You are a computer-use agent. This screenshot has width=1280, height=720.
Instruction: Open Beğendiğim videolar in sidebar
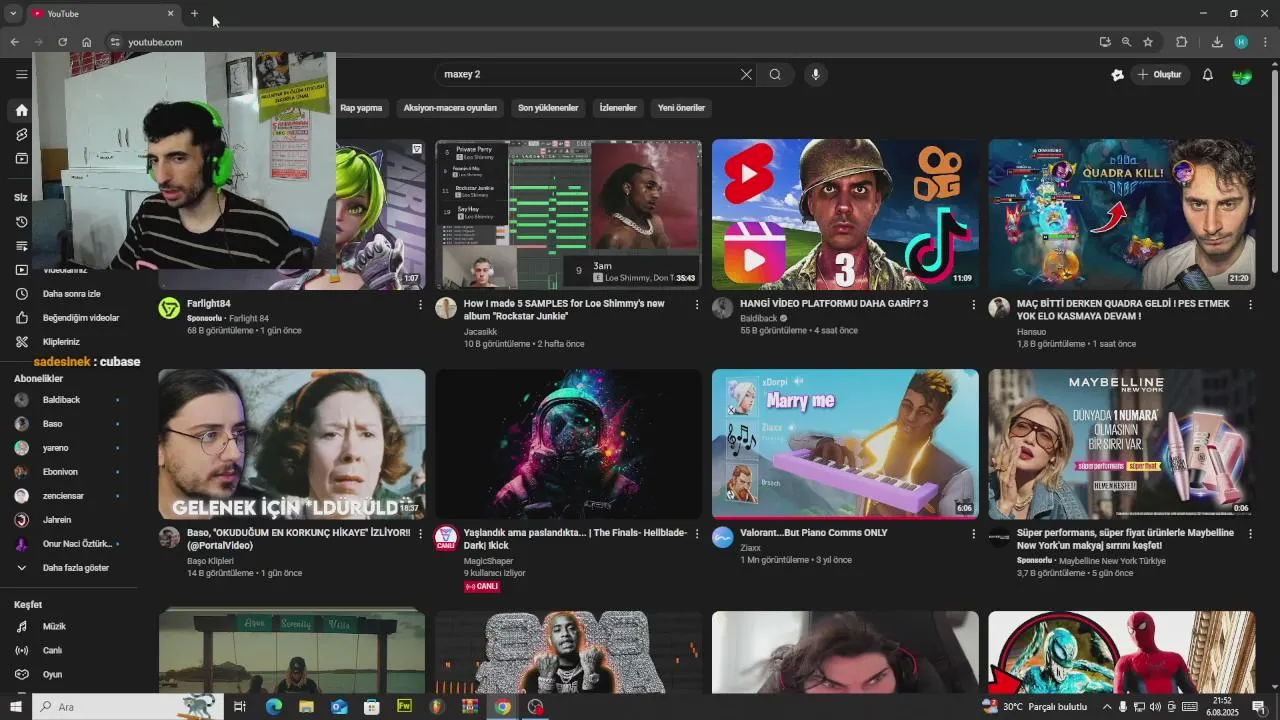point(80,318)
